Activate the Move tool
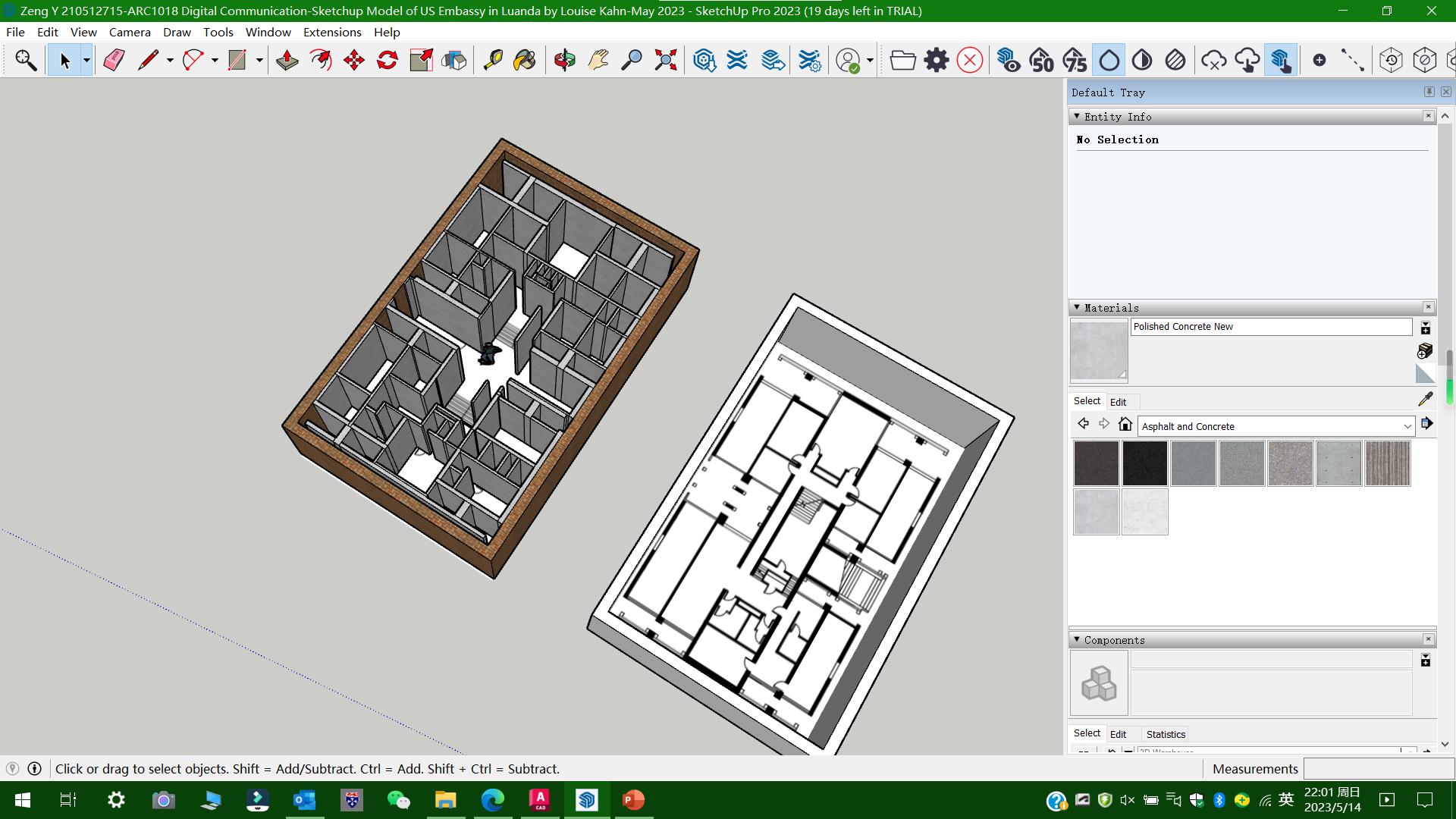Viewport: 1456px width, 819px height. pyautogui.click(x=354, y=60)
